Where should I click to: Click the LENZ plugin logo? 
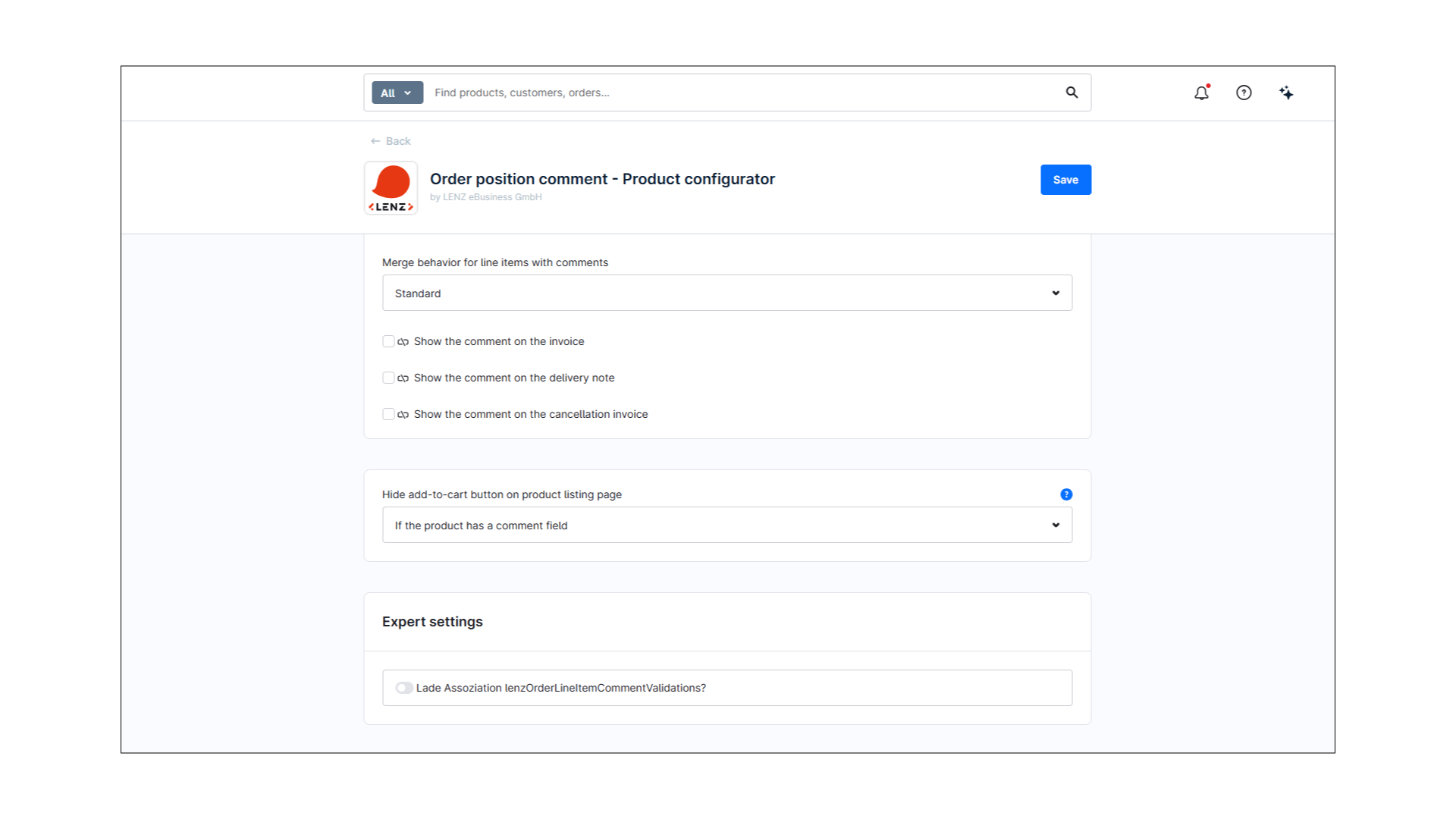pyautogui.click(x=391, y=188)
